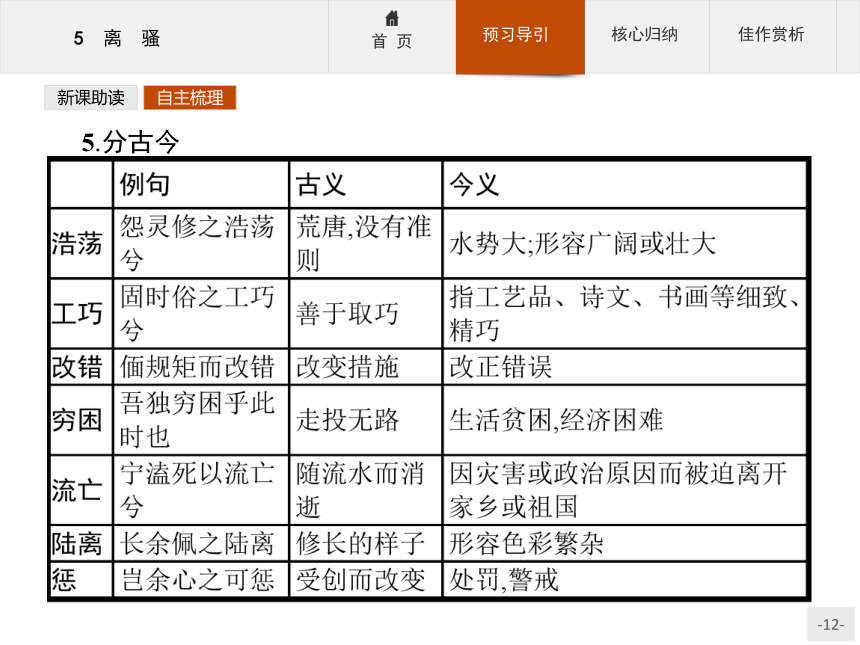Click ancient meaning 善于取巧
Viewport: 860px width, 645px height.
point(347,313)
